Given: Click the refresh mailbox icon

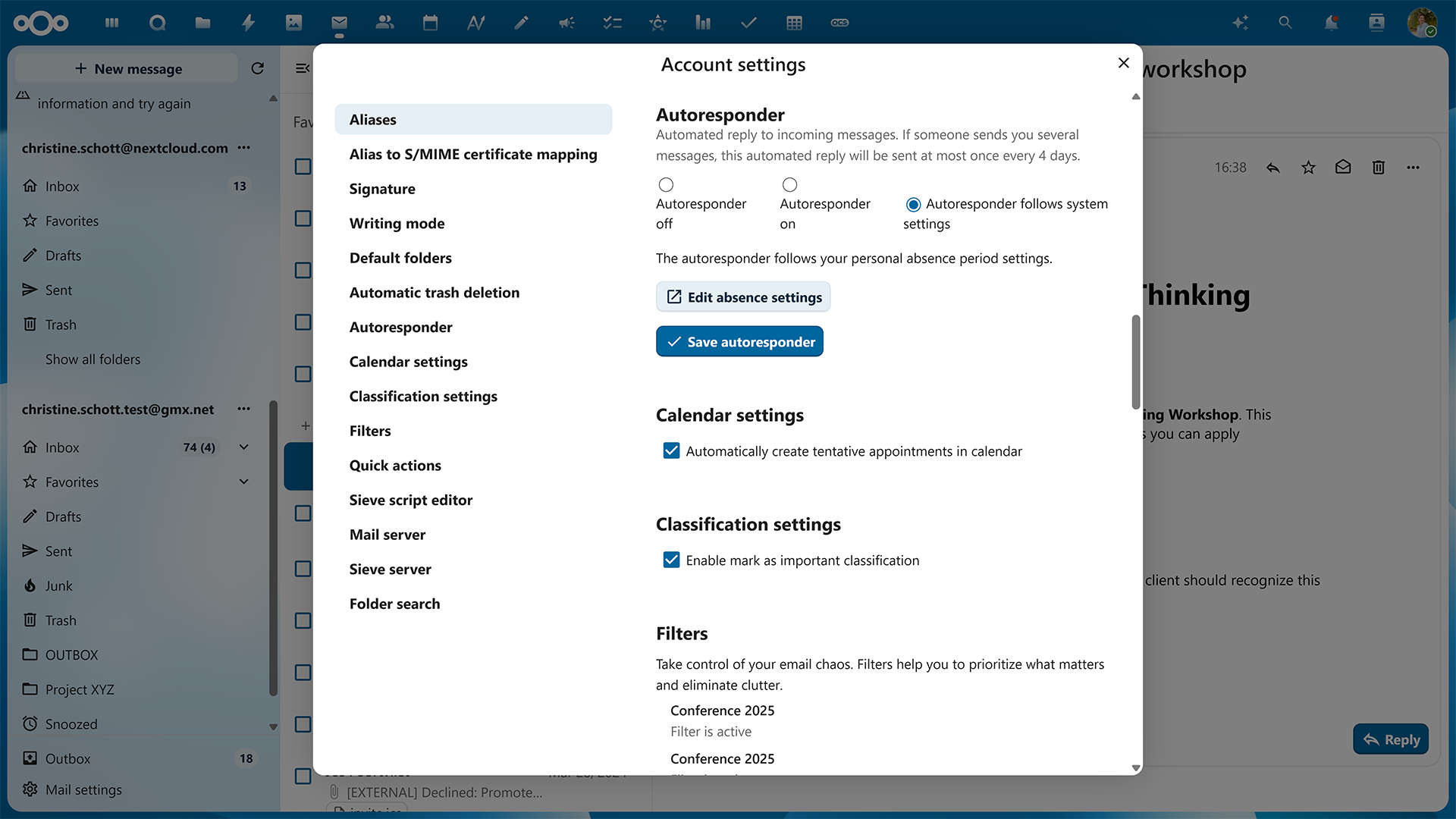Looking at the screenshot, I should (x=258, y=68).
